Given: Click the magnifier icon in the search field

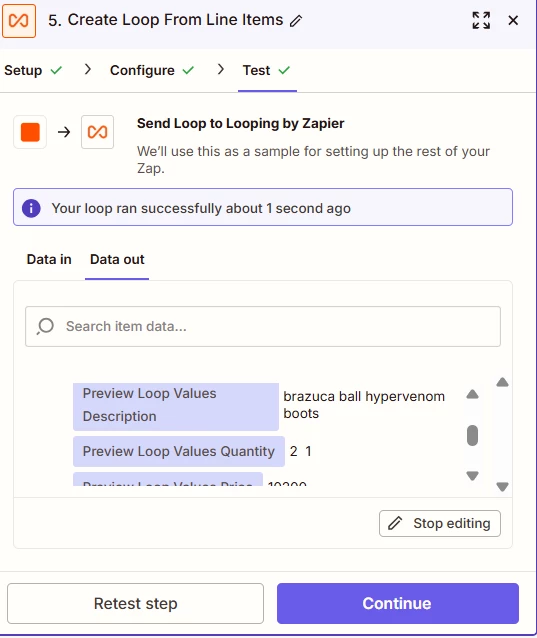Looking at the screenshot, I should [x=45, y=326].
